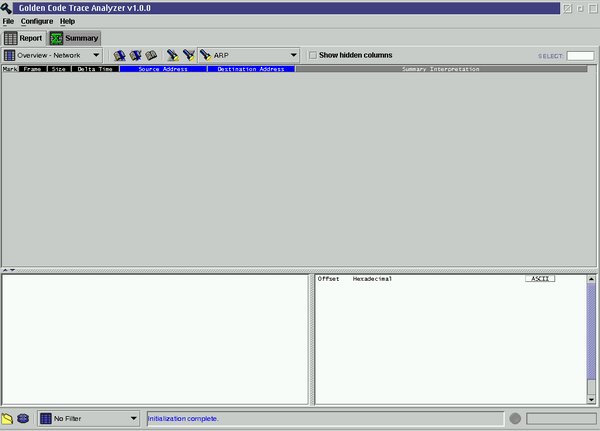Viewport: 600px width, 431px height.
Task: Click the 'Offset' label in hex pane
Action: pos(328,279)
